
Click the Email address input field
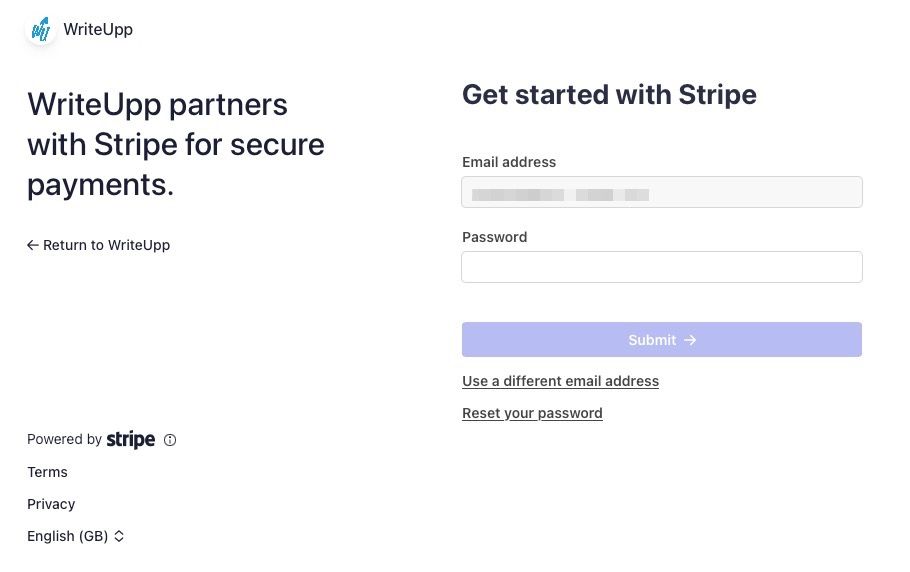(661, 192)
